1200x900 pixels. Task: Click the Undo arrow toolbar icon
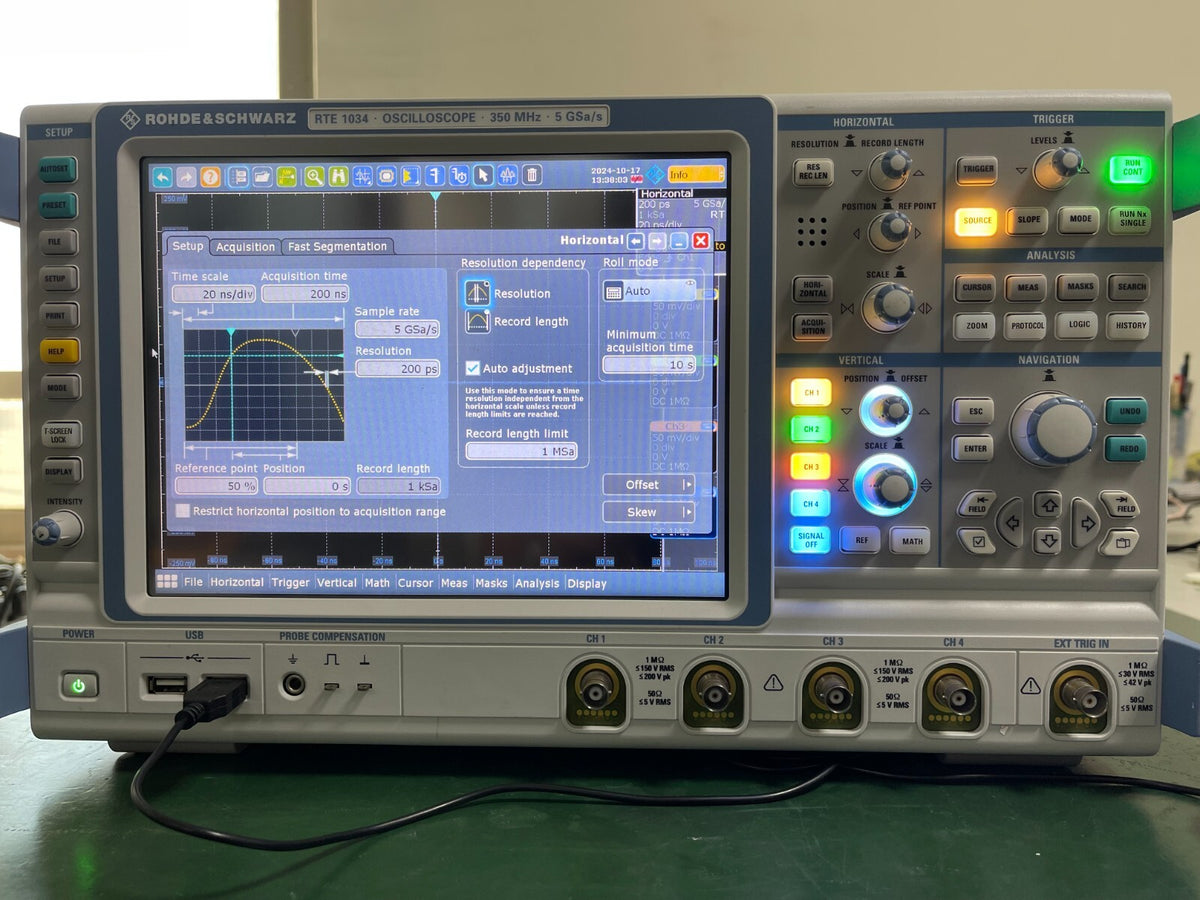coord(162,176)
